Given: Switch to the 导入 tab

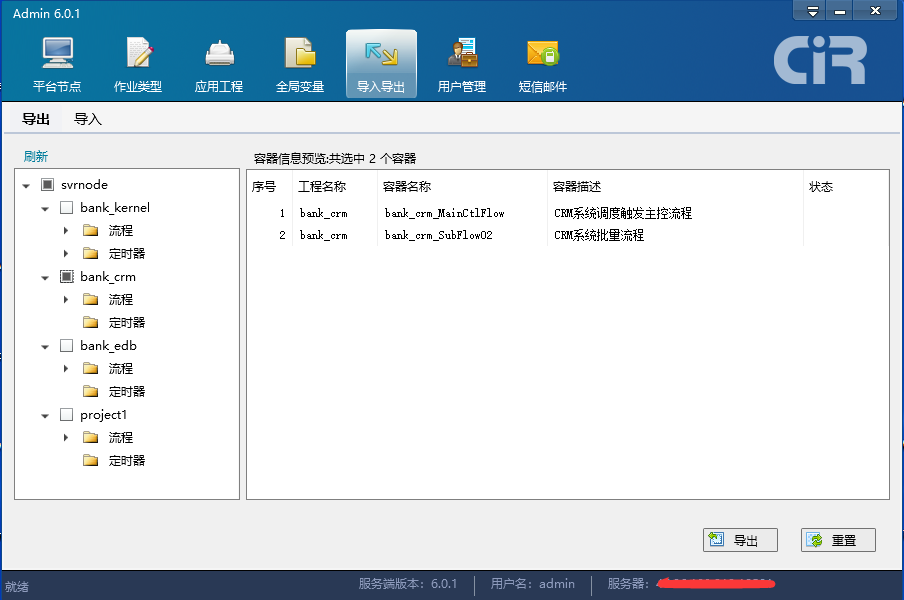Looking at the screenshot, I should [x=88, y=119].
